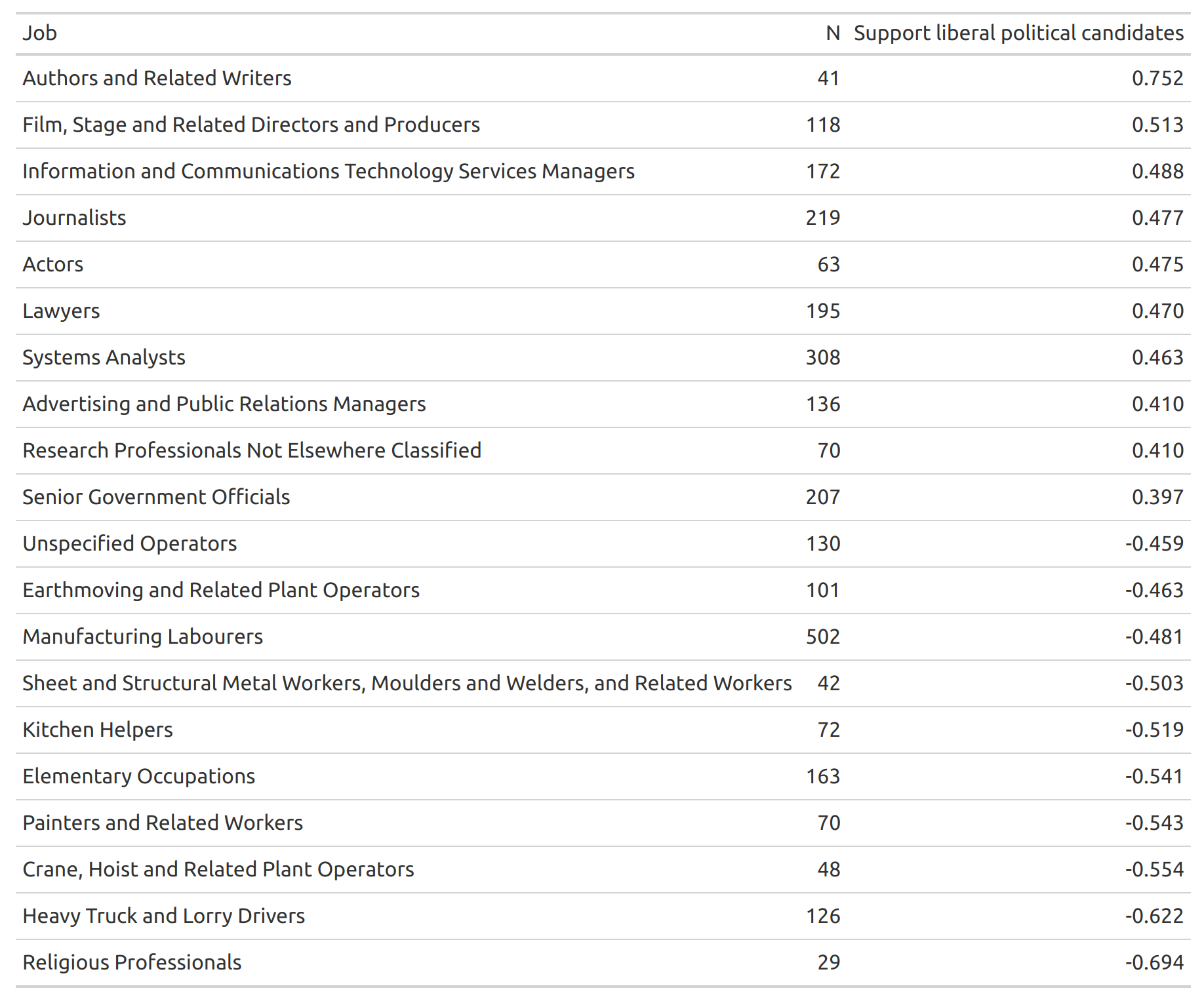1204x999 pixels.
Task: Click the Support liberal political candidates header
Action: pyautogui.click(x=1018, y=33)
